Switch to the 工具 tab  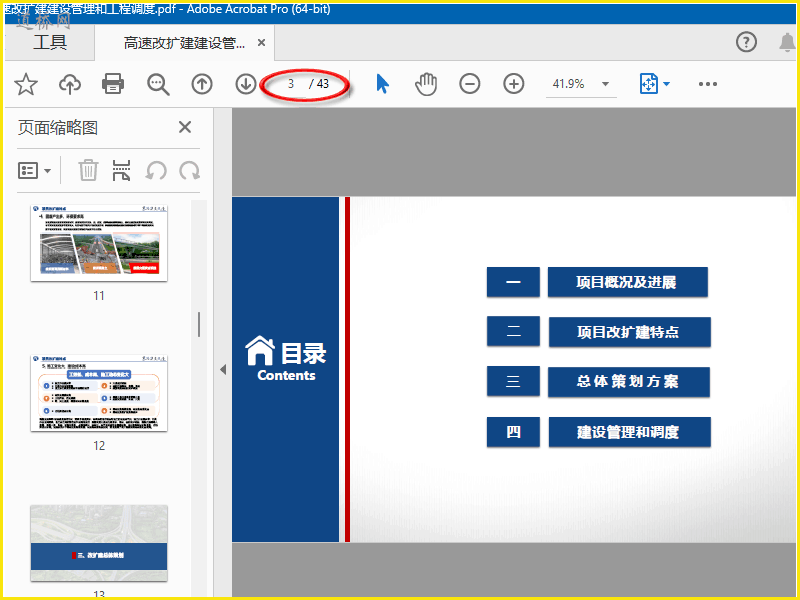tap(50, 42)
